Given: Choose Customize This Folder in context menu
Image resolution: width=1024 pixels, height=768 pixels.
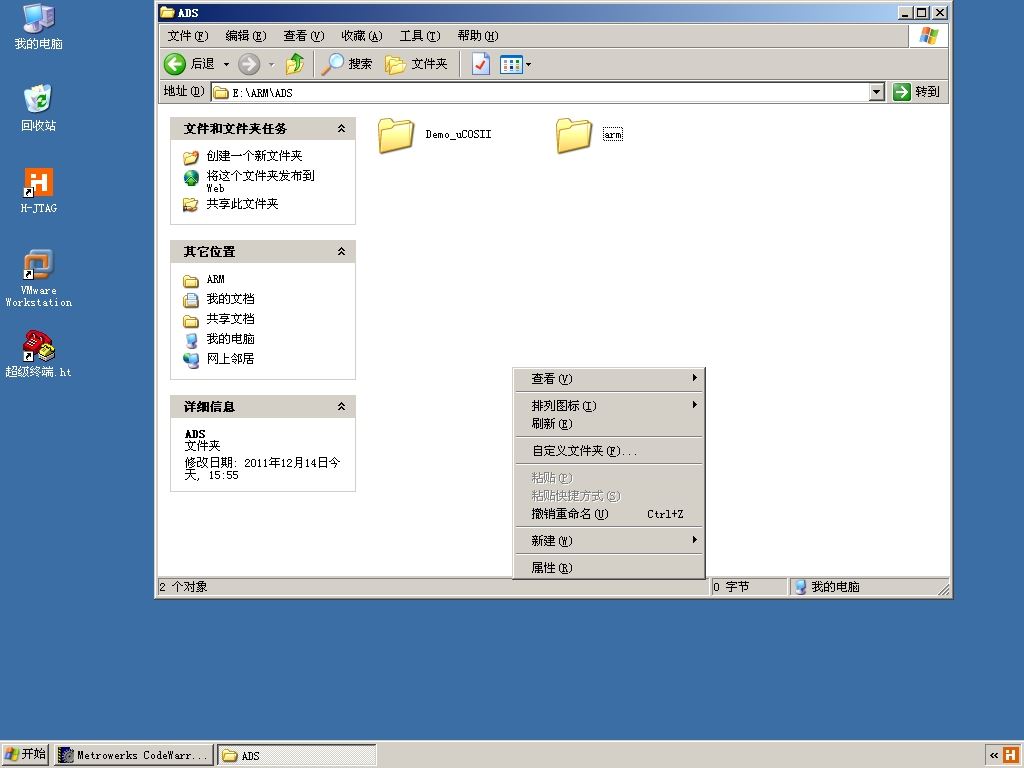Looking at the screenshot, I should point(609,451).
